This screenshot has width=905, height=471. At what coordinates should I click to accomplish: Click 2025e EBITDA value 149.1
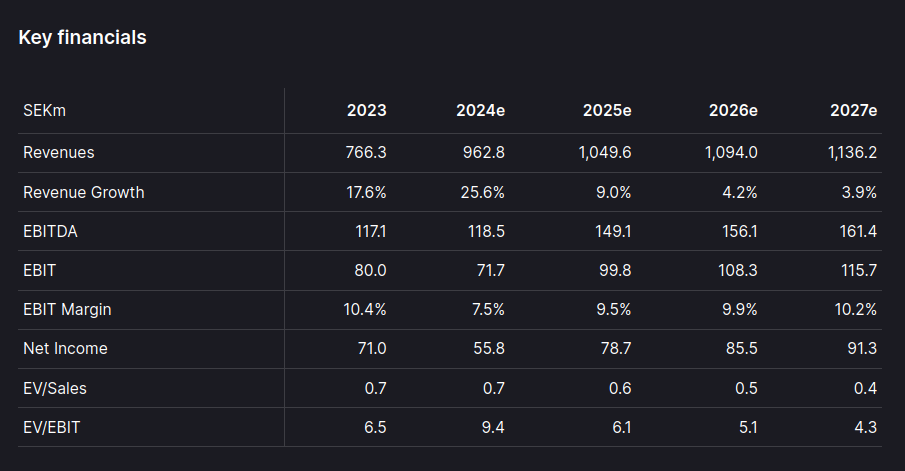(x=612, y=231)
